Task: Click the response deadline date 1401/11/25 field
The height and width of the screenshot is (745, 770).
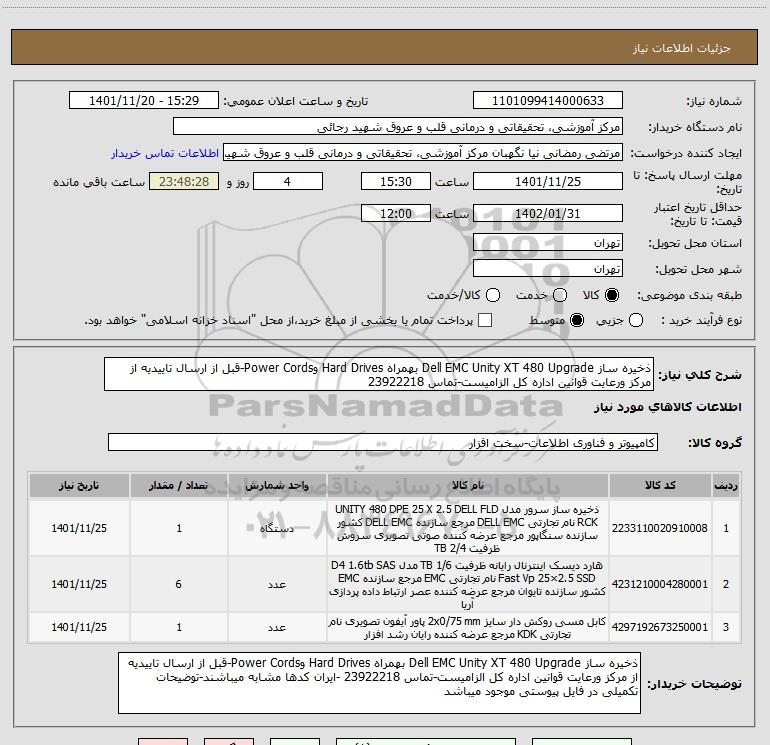Action: tap(548, 182)
